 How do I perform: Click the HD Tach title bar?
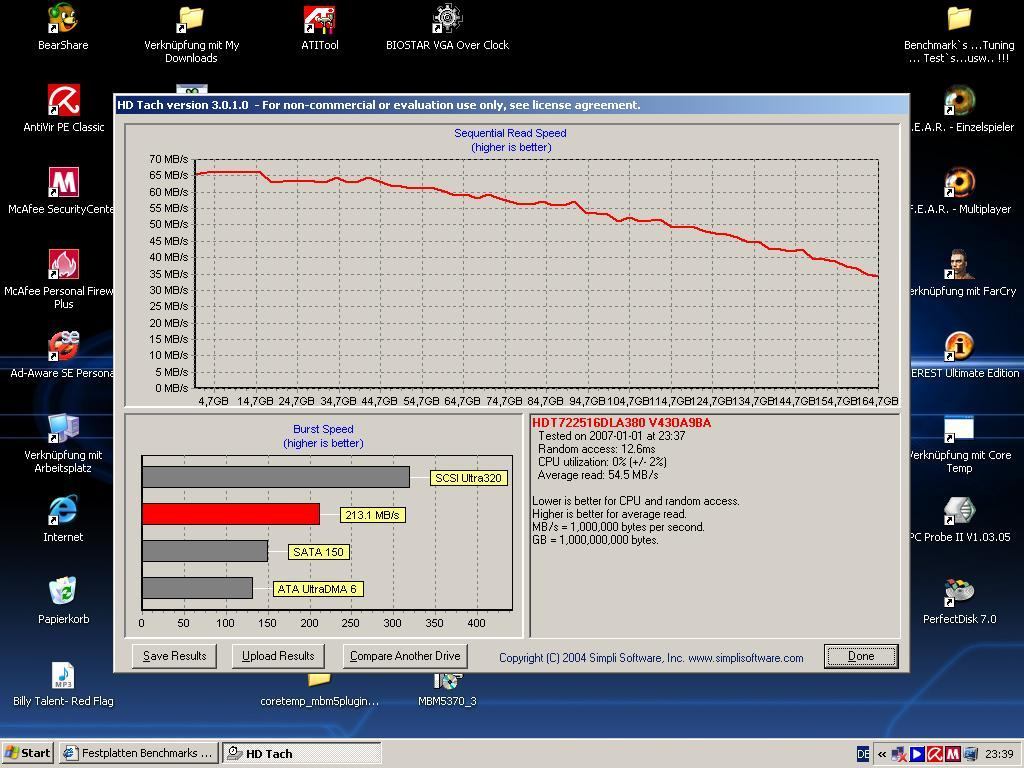click(x=511, y=104)
